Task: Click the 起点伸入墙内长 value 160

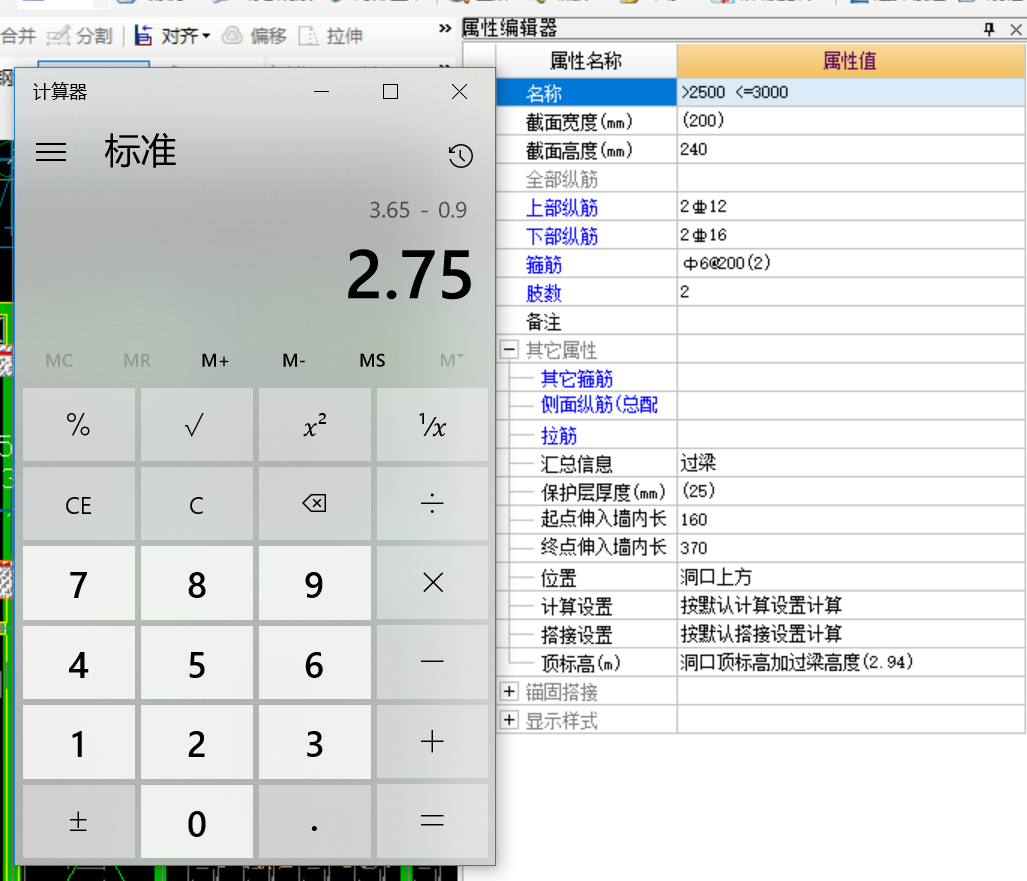Action: (851, 519)
